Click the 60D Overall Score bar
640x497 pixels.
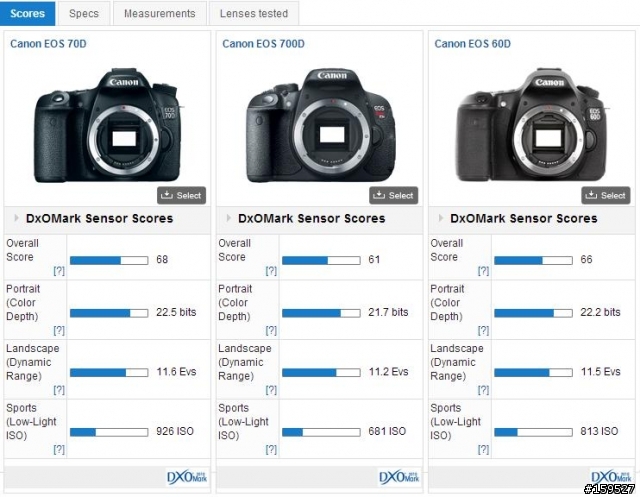click(533, 260)
